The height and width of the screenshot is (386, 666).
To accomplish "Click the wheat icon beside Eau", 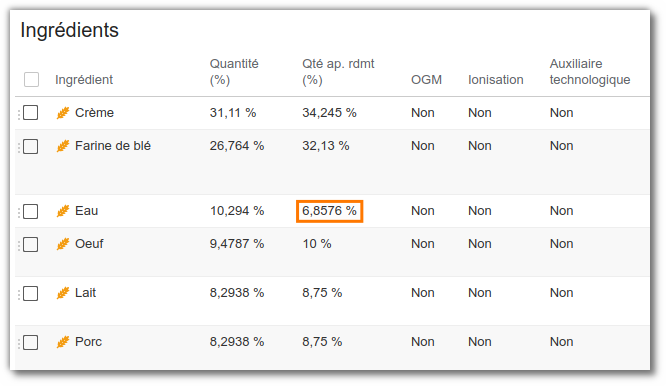I will tap(63, 211).
